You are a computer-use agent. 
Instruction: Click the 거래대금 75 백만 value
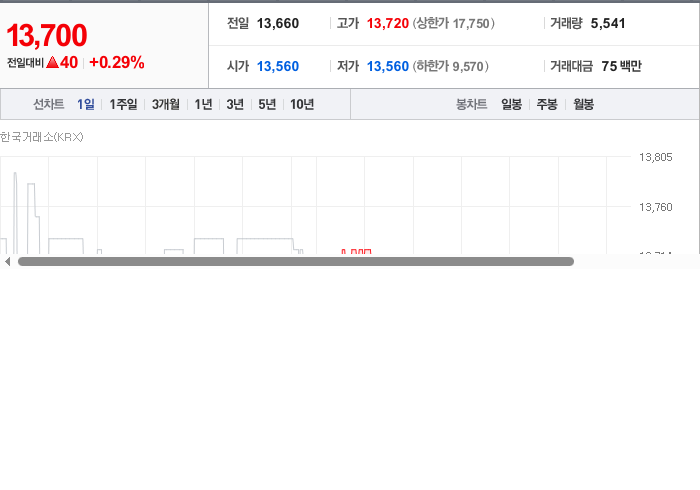click(x=621, y=66)
